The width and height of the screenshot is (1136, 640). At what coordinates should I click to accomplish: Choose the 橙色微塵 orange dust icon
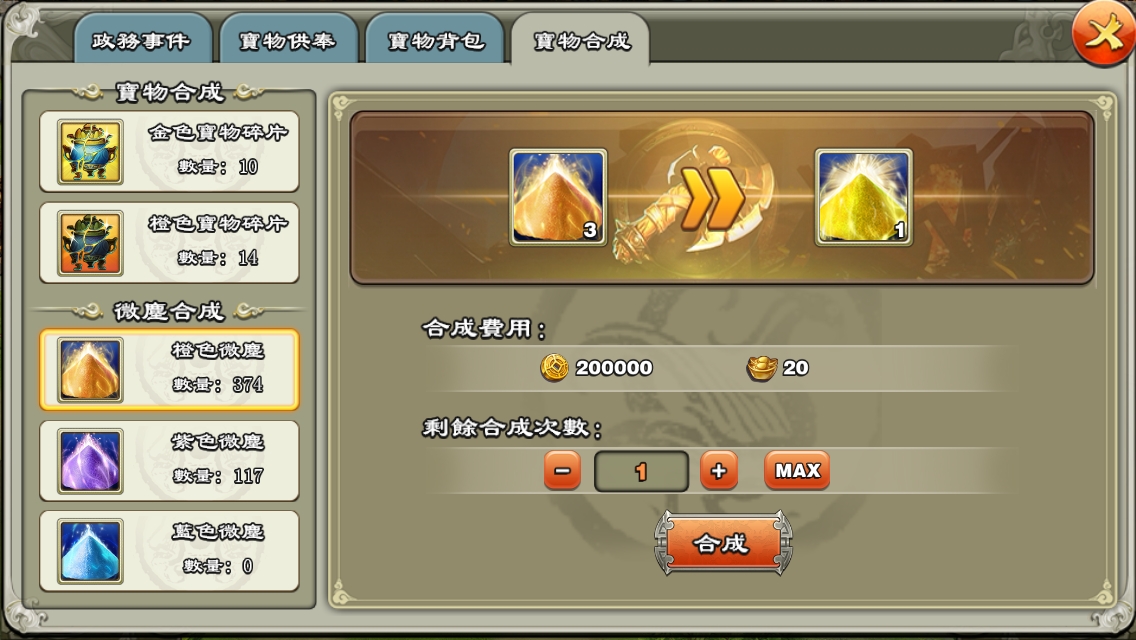90,370
